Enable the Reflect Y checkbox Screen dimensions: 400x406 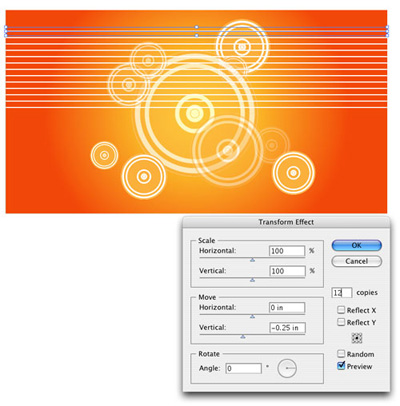tap(341, 322)
